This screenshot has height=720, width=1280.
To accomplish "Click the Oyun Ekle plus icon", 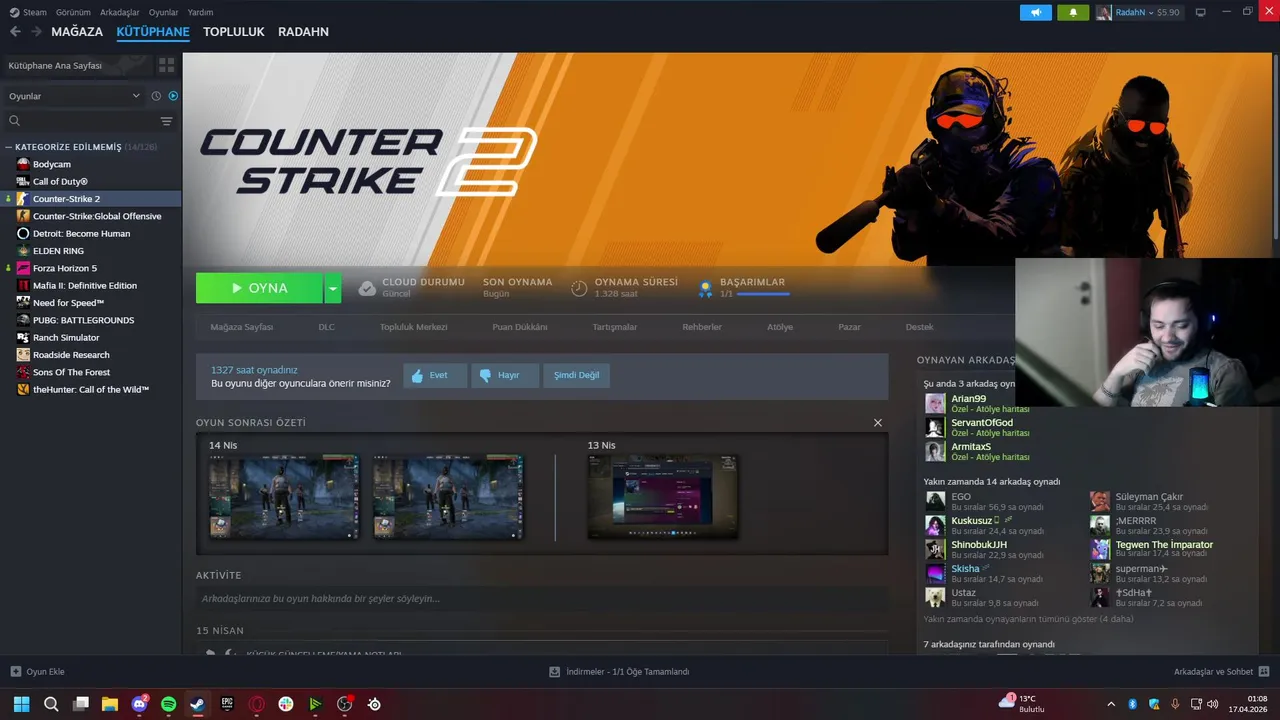I will point(15,672).
